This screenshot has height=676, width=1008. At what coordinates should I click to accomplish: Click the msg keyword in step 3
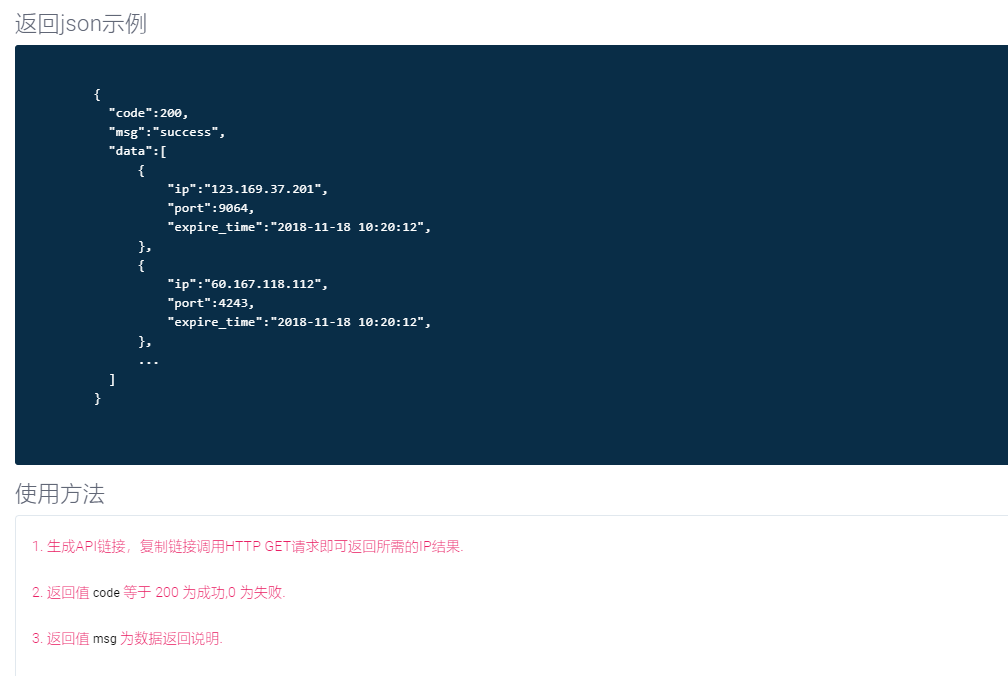(x=105, y=639)
